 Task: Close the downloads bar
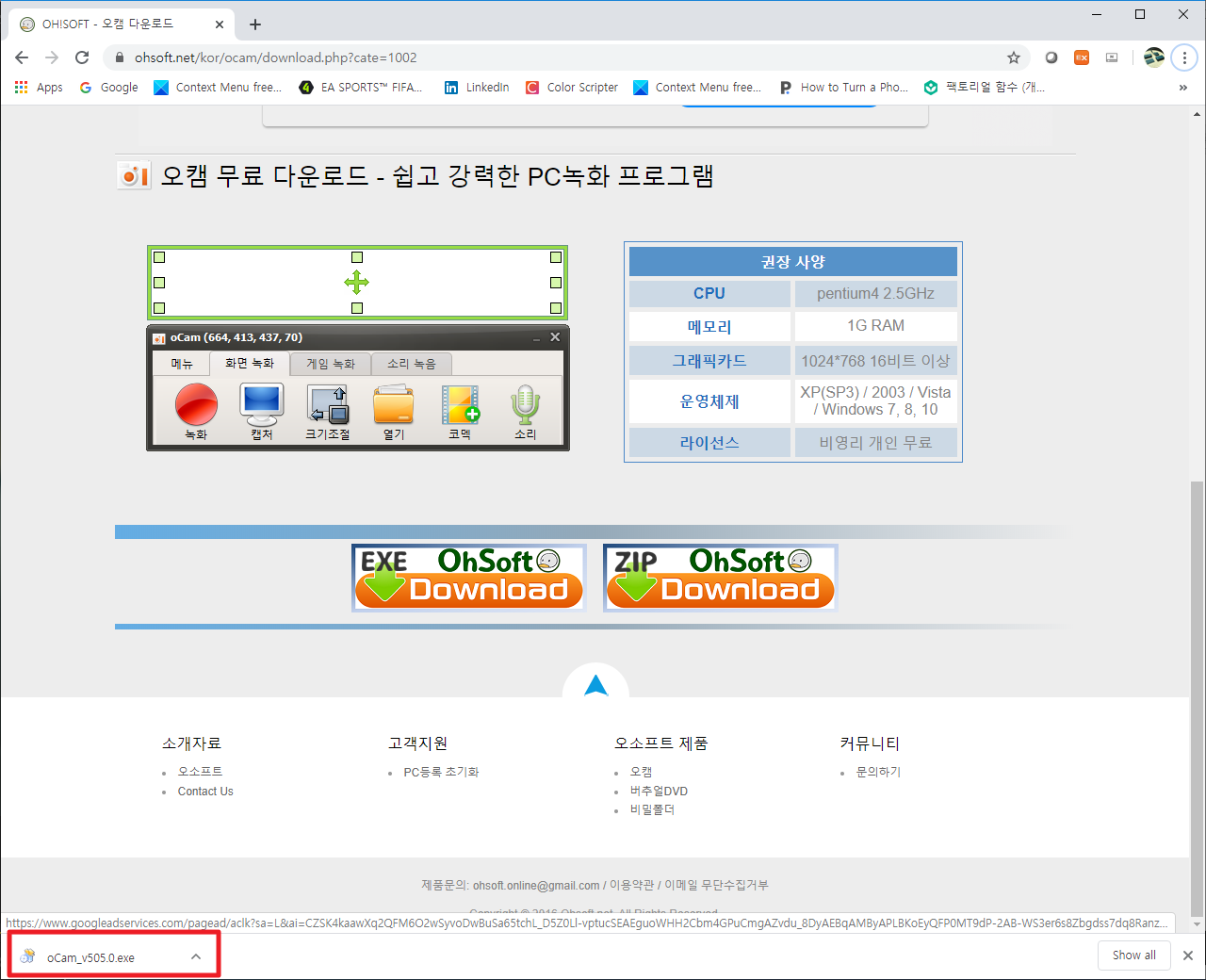1187,955
